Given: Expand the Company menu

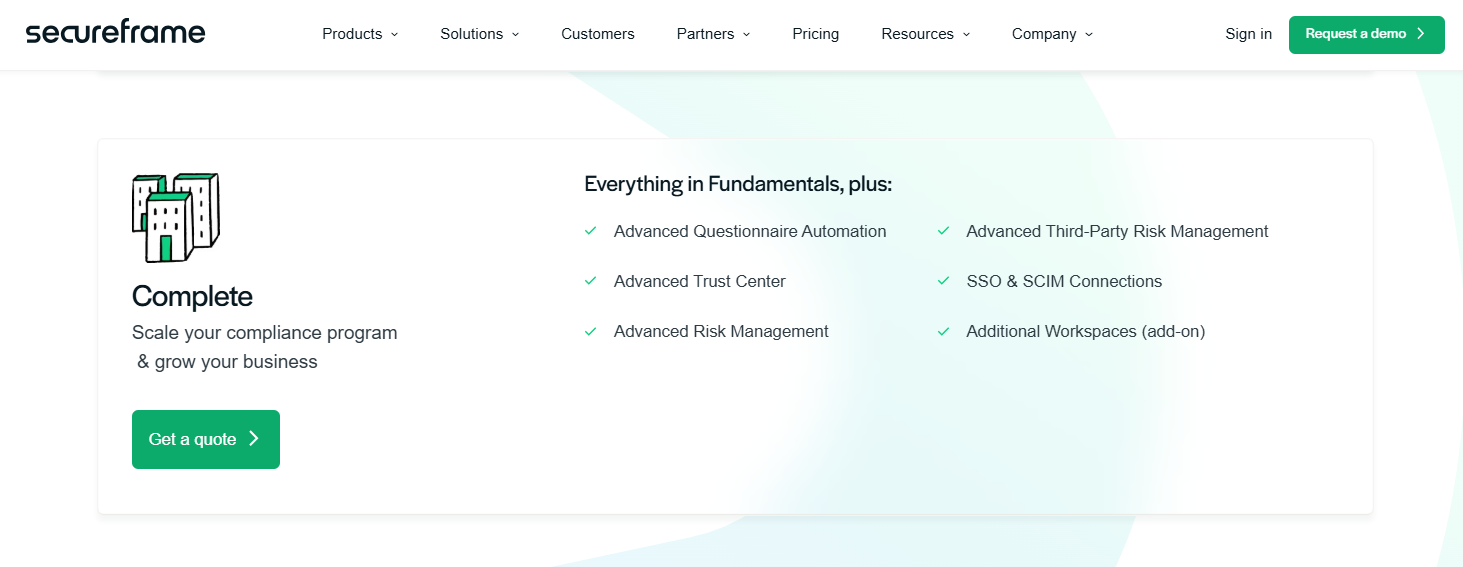Looking at the screenshot, I should pos(1052,34).
